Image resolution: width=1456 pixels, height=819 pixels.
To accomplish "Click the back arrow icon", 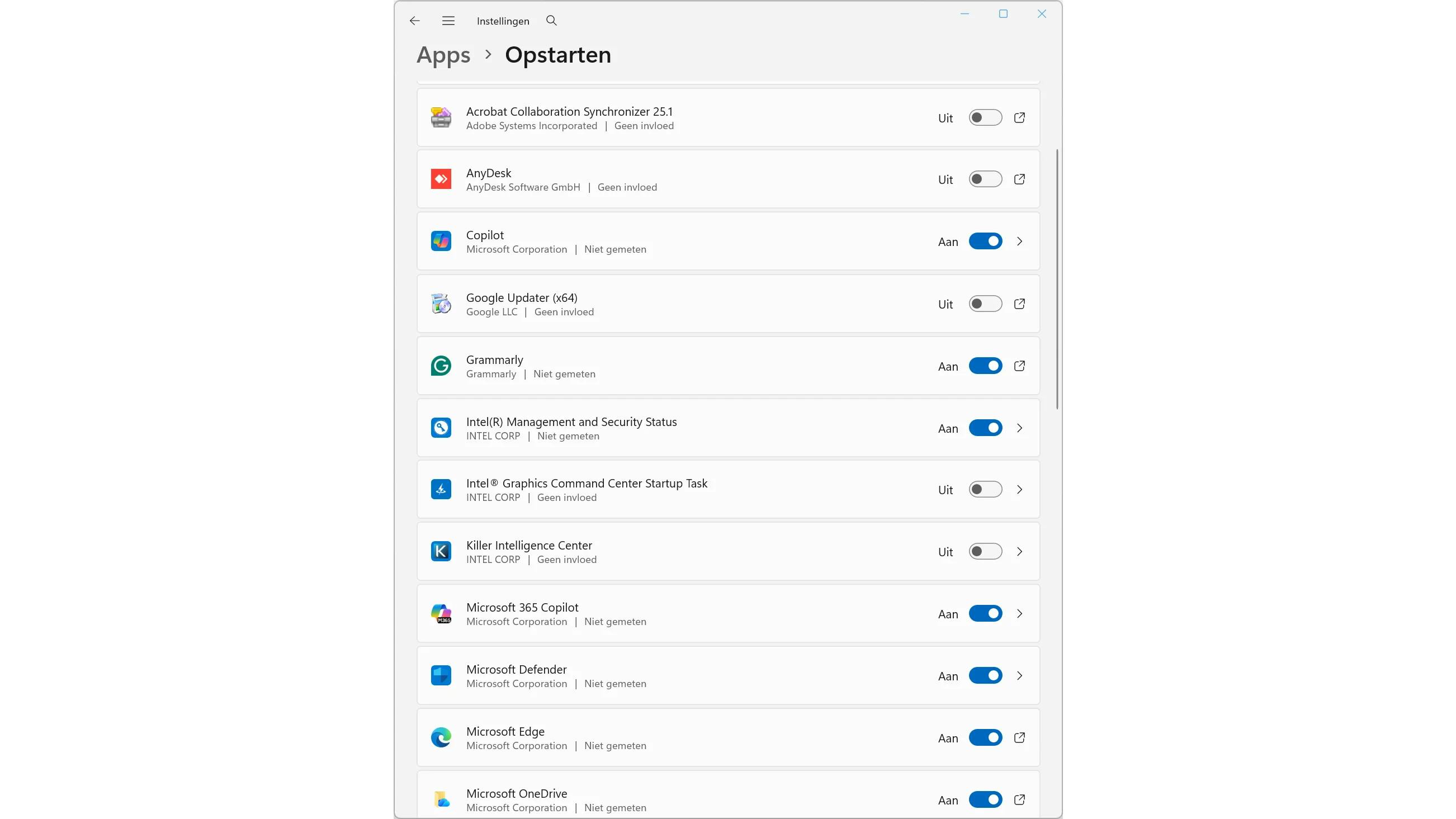I will coord(414,21).
